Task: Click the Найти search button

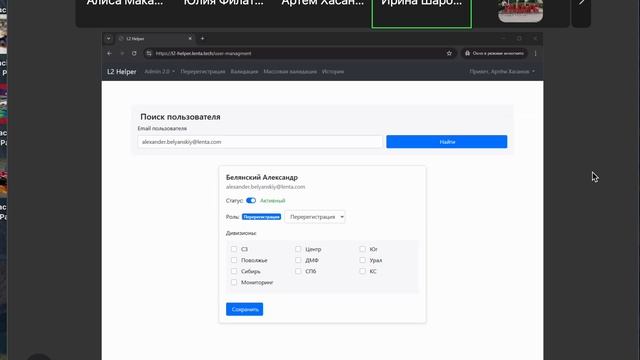Action: (x=447, y=142)
